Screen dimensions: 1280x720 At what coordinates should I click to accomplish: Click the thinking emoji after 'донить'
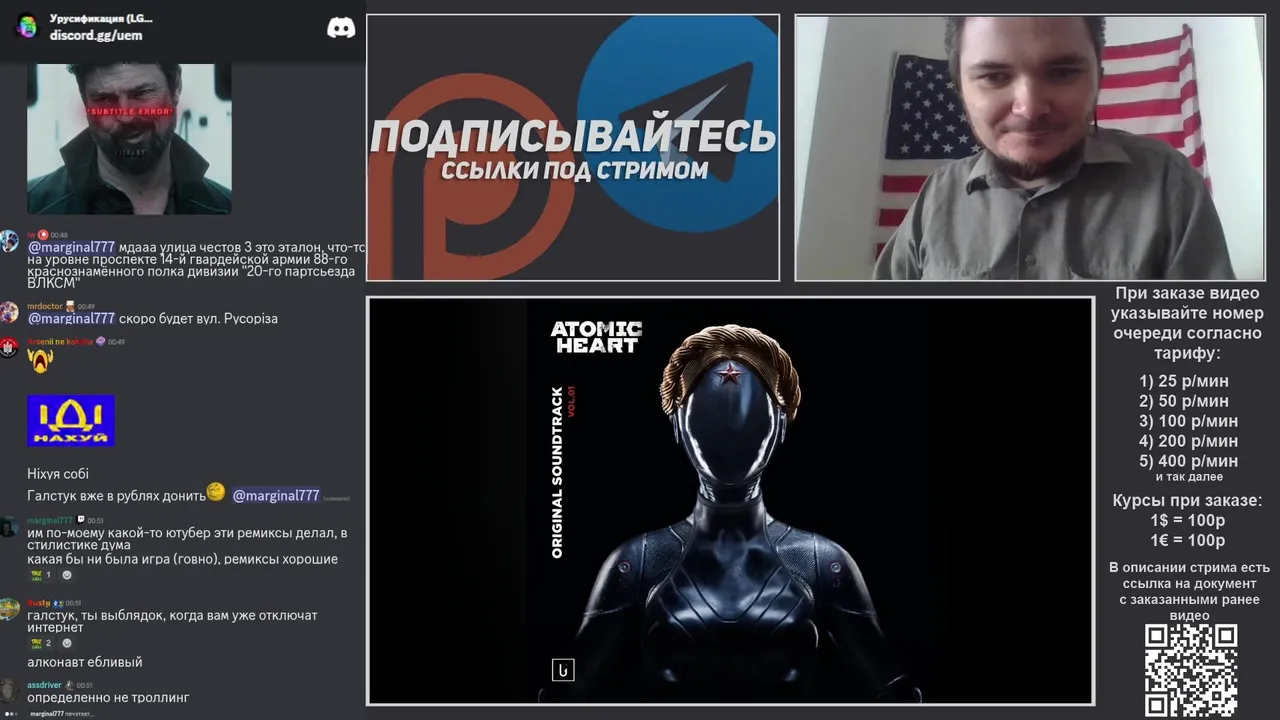point(216,492)
